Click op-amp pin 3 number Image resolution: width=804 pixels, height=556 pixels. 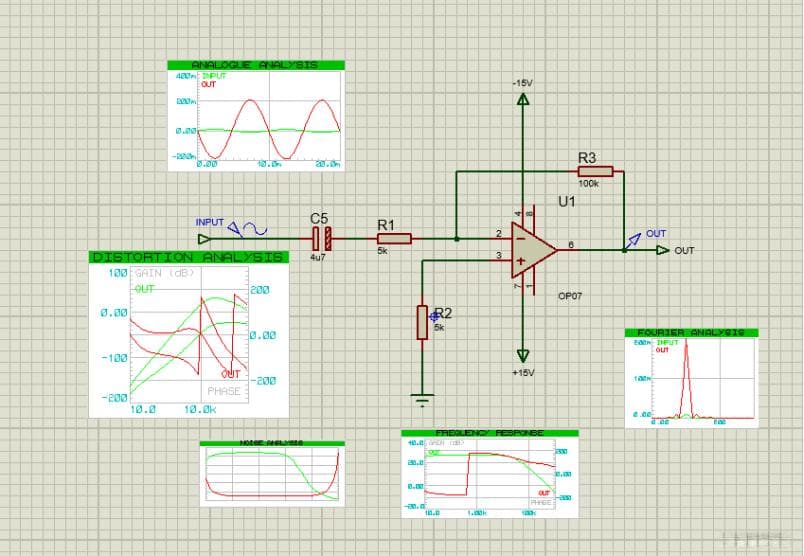(x=498, y=255)
